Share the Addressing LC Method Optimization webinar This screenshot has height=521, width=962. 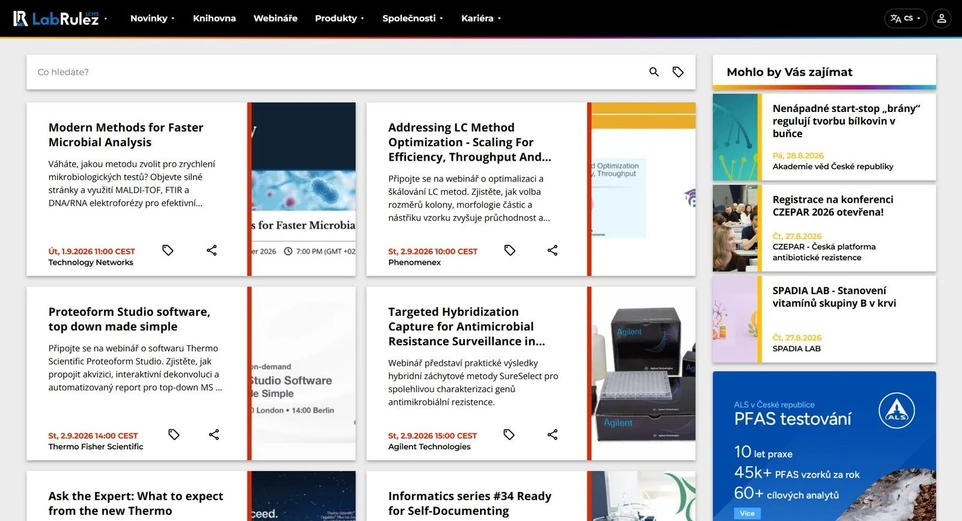(x=553, y=250)
